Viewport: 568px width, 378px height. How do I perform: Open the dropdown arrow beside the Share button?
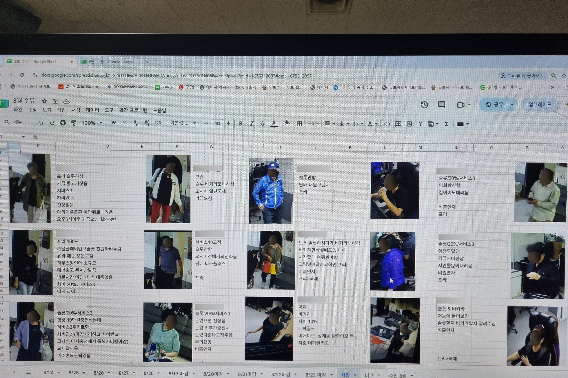(x=513, y=104)
